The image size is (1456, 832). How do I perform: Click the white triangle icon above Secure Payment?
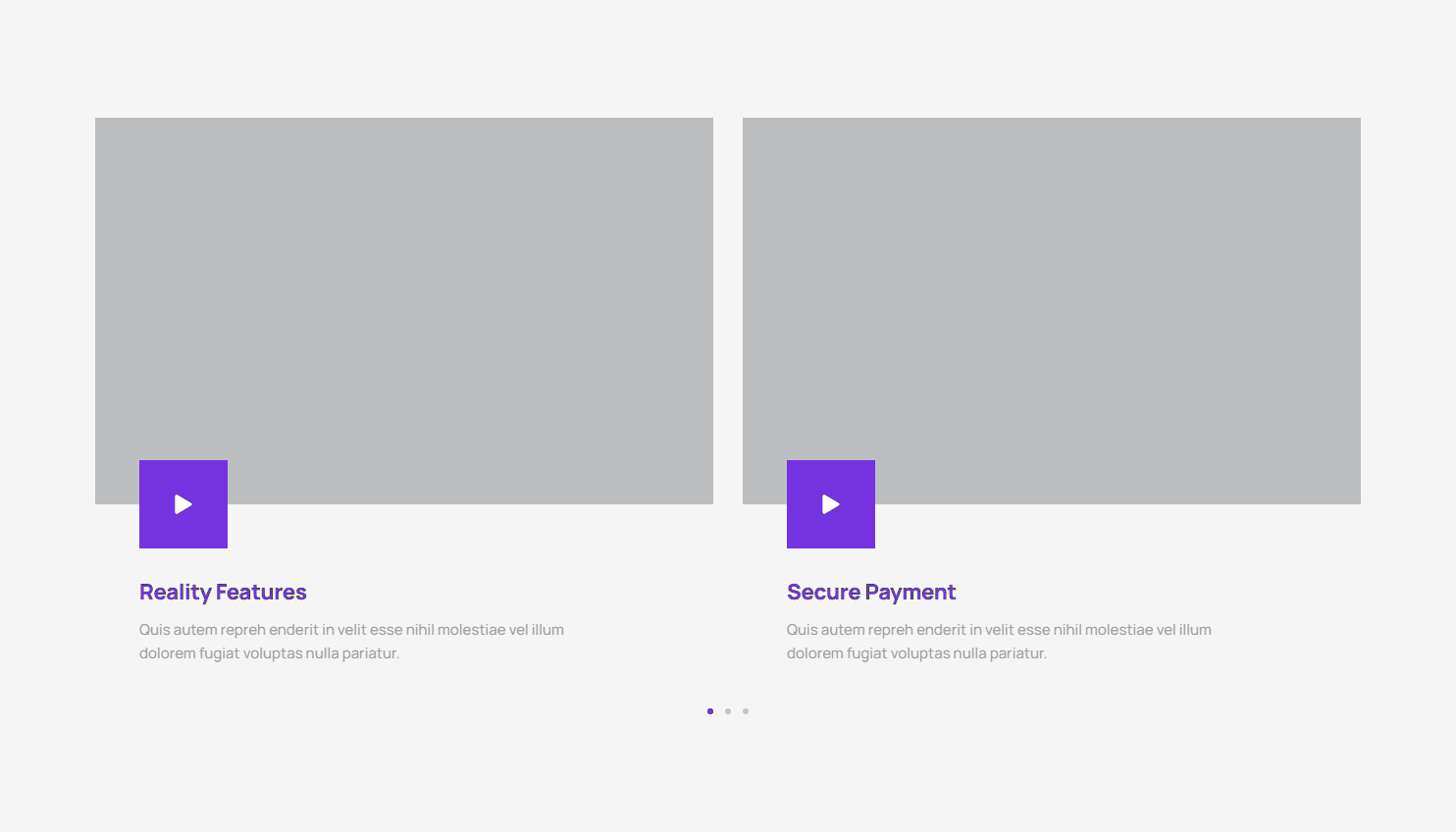pos(831,504)
